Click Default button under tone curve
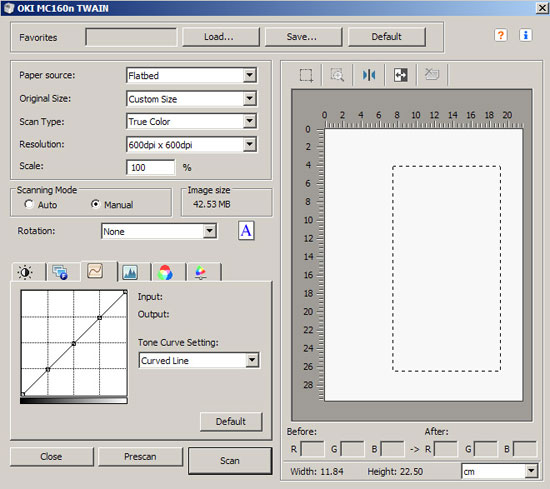Image resolution: width=550 pixels, height=489 pixels. 231,421
